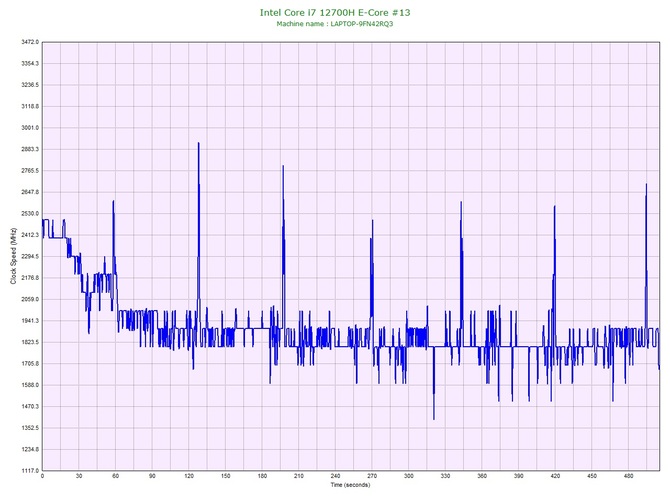
Task: Click the 90 seconds x-axis label
Action: pos(152,476)
